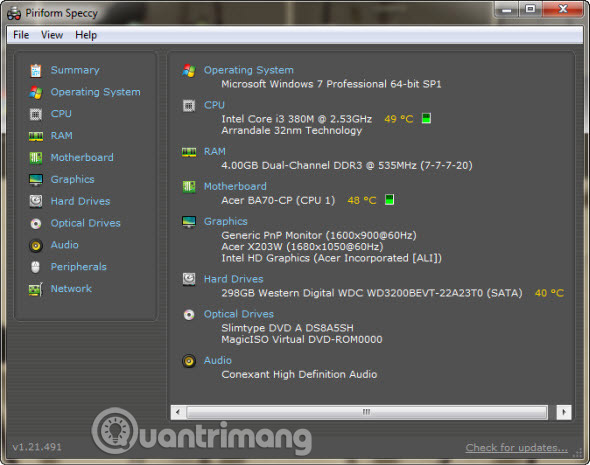Click the Hard Drives icon in summary pane

point(189,279)
